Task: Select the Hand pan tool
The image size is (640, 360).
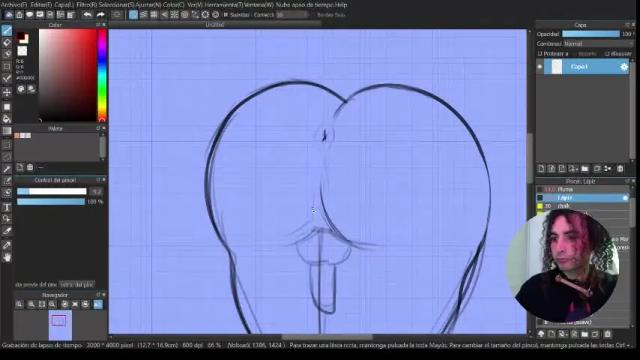Action: click(x=7, y=258)
